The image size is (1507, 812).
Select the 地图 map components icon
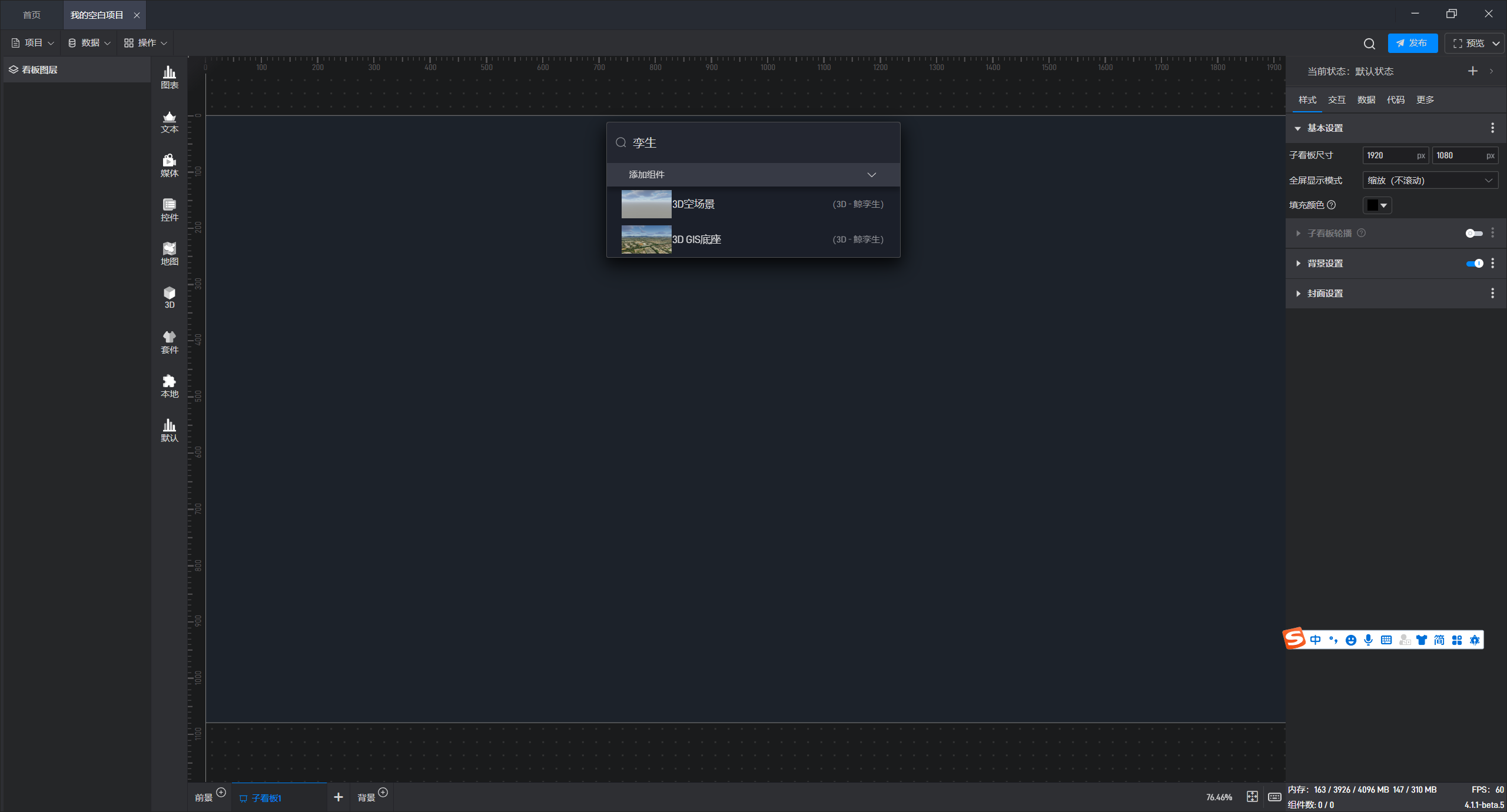(170, 254)
